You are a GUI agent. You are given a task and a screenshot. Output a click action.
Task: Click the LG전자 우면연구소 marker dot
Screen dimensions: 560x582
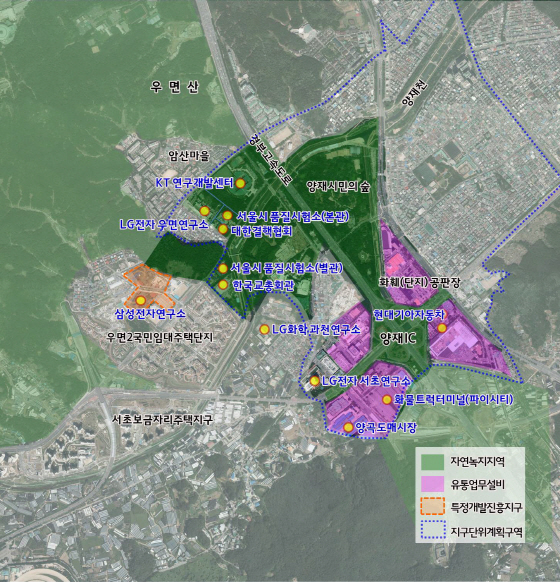pos(205,211)
